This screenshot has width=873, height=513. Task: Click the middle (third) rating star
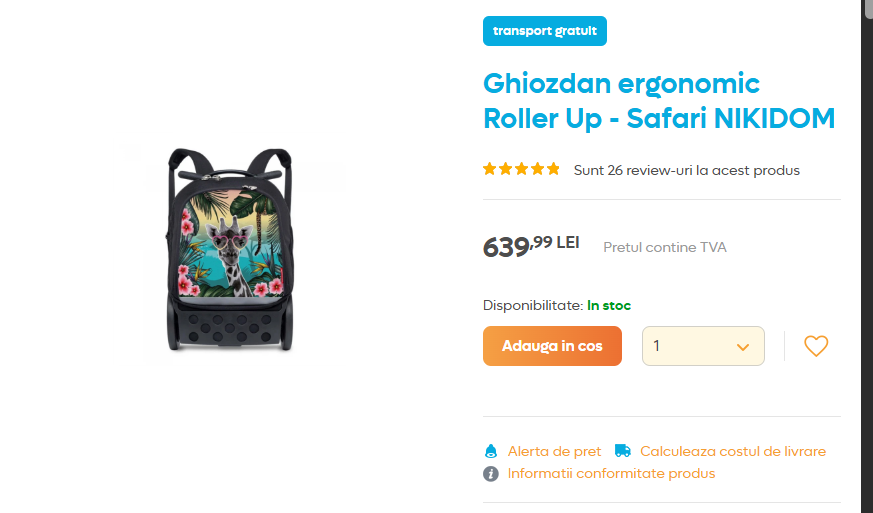point(521,169)
